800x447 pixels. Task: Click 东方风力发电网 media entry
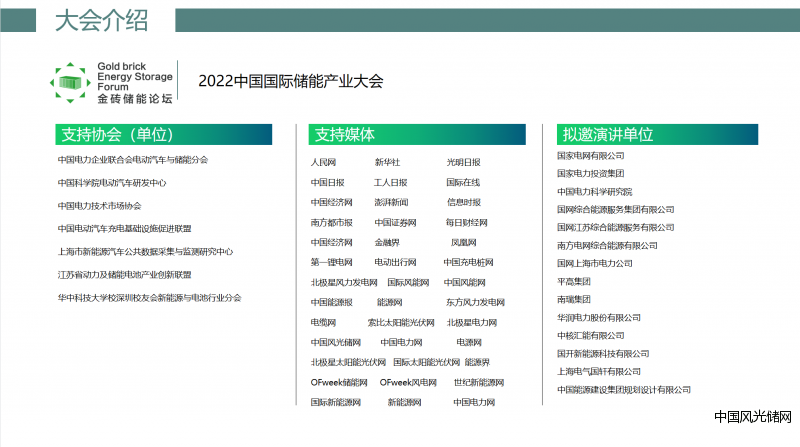click(x=476, y=302)
